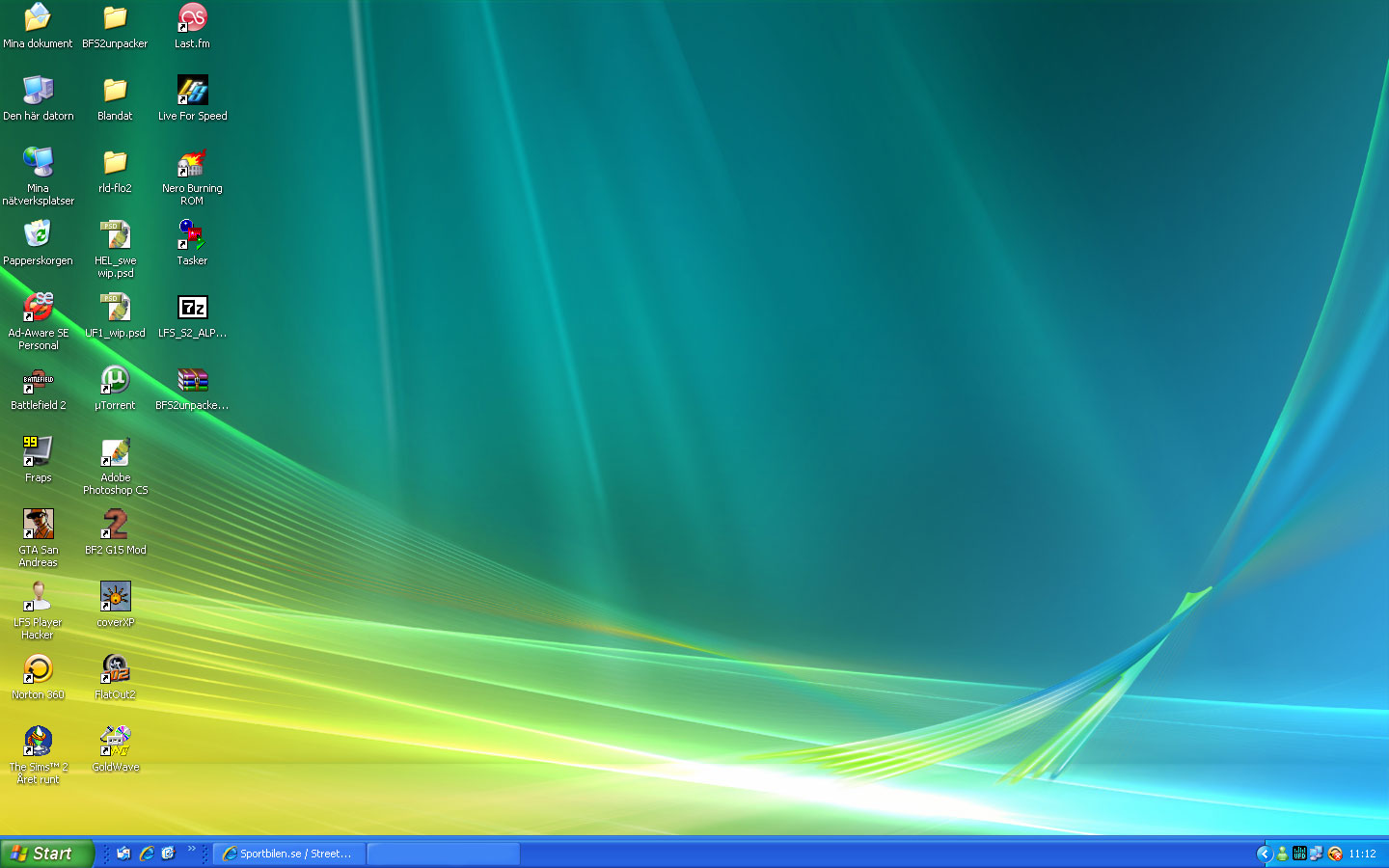Select the BFS2unpacker folder icon
The height and width of the screenshot is (868, 1389).
coord(115,26)
